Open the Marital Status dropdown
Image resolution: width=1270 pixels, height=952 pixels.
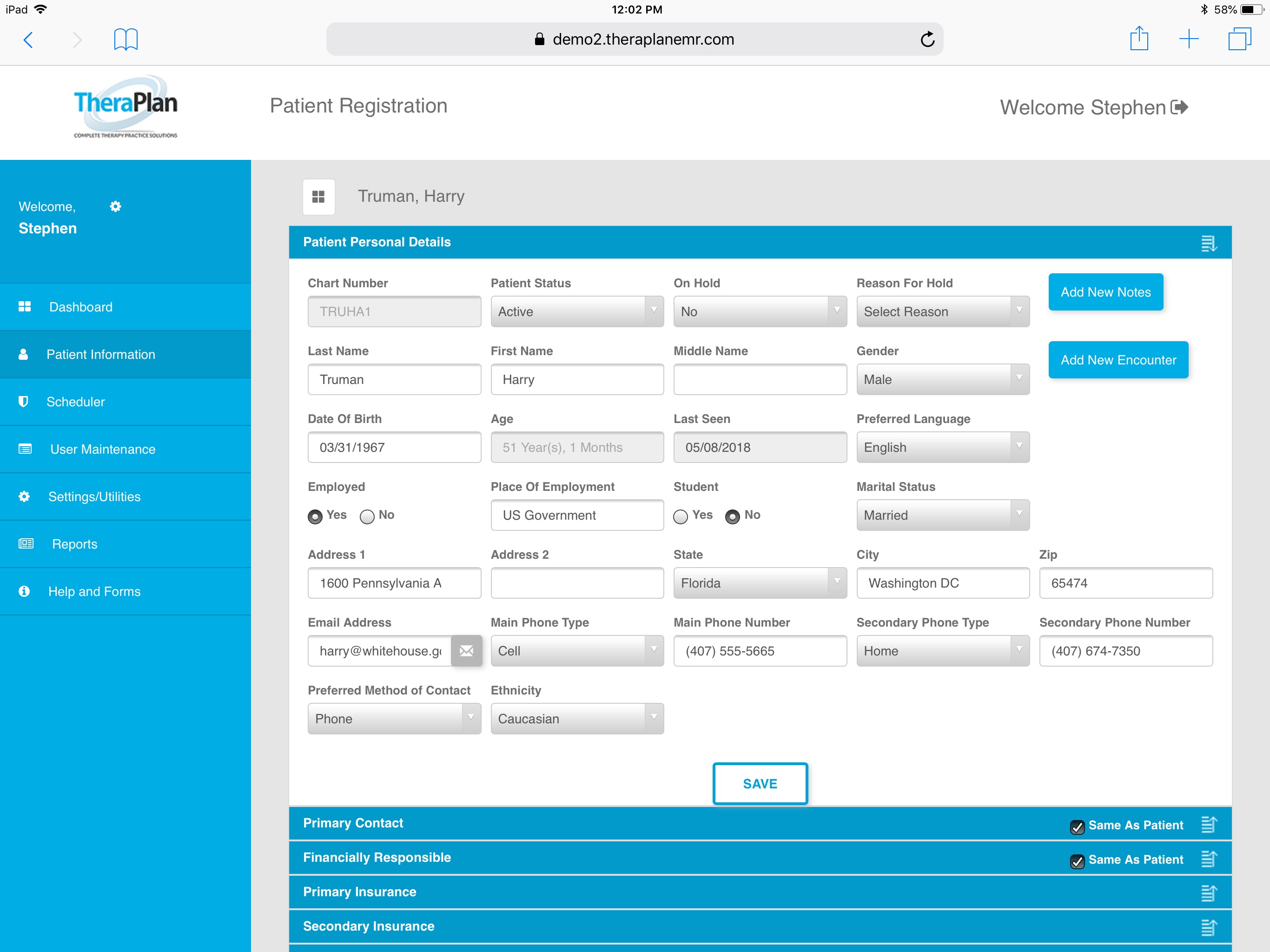point(943,515)
